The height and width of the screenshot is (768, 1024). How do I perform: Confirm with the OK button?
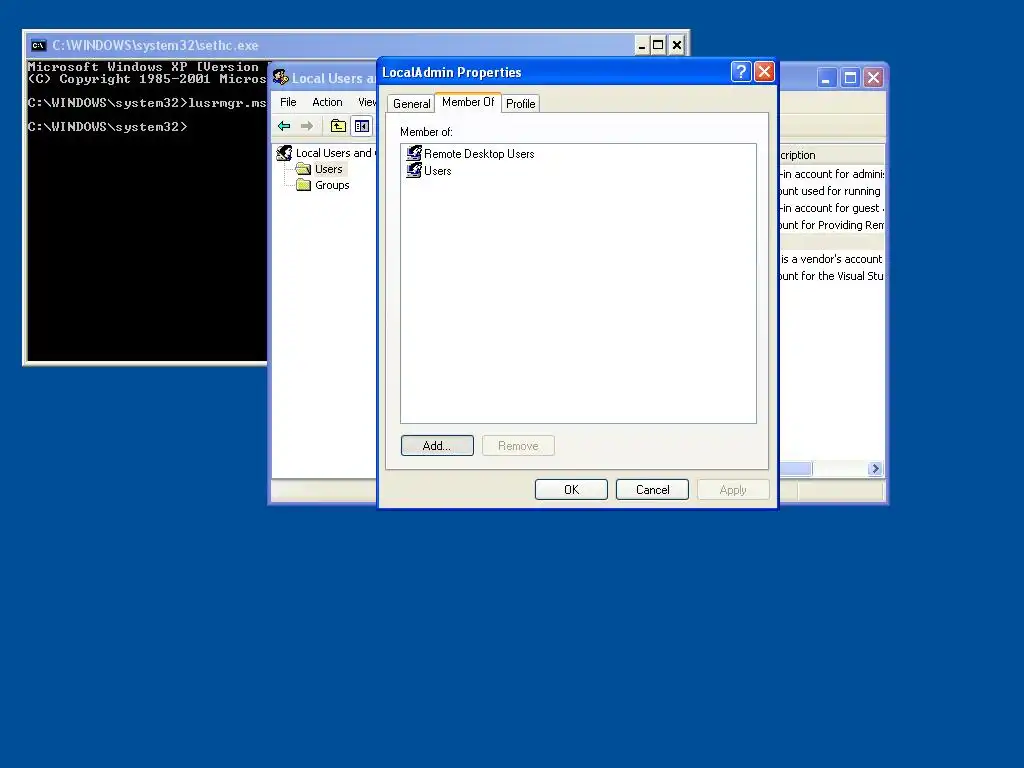click(x=571, y=490)
